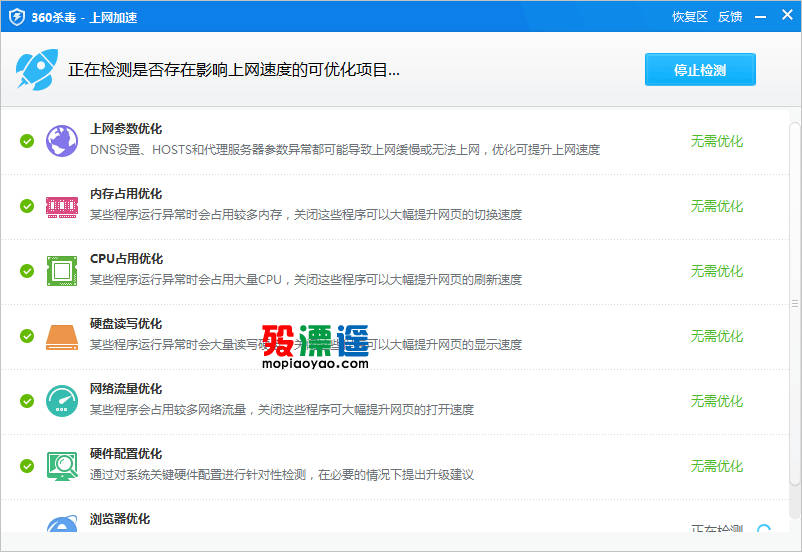Click the network traffic description about 打开速度
Viewport: 802px width, 552px height.
[x=282, y=410]
